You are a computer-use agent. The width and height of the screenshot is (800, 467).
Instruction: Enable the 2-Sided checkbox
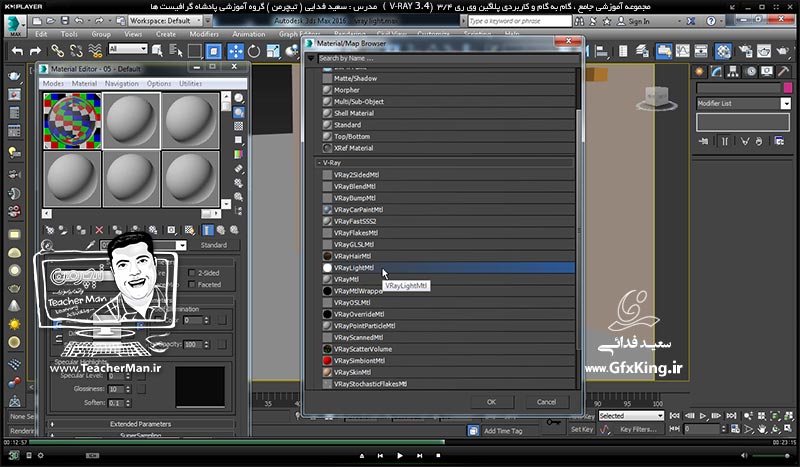coord(192,273)
